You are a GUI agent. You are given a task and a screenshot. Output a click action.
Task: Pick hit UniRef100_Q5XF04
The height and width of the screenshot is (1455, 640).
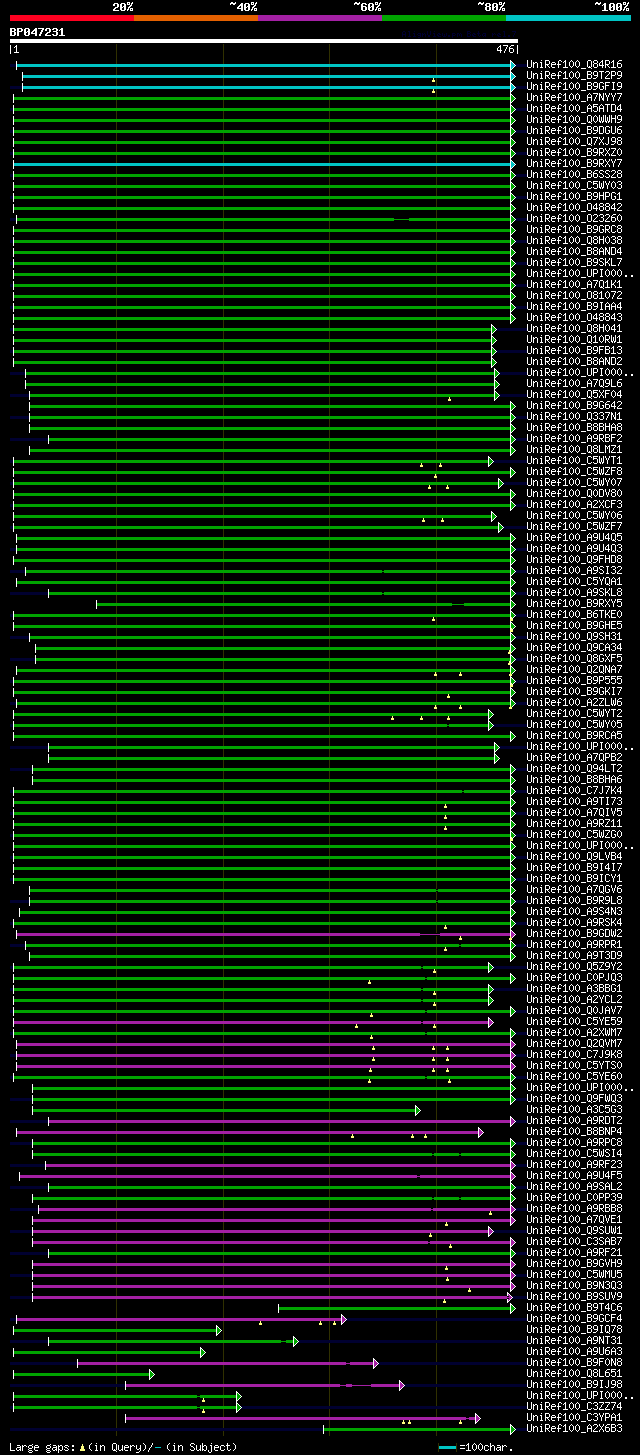pyautogui.click(x=574, y=394)
